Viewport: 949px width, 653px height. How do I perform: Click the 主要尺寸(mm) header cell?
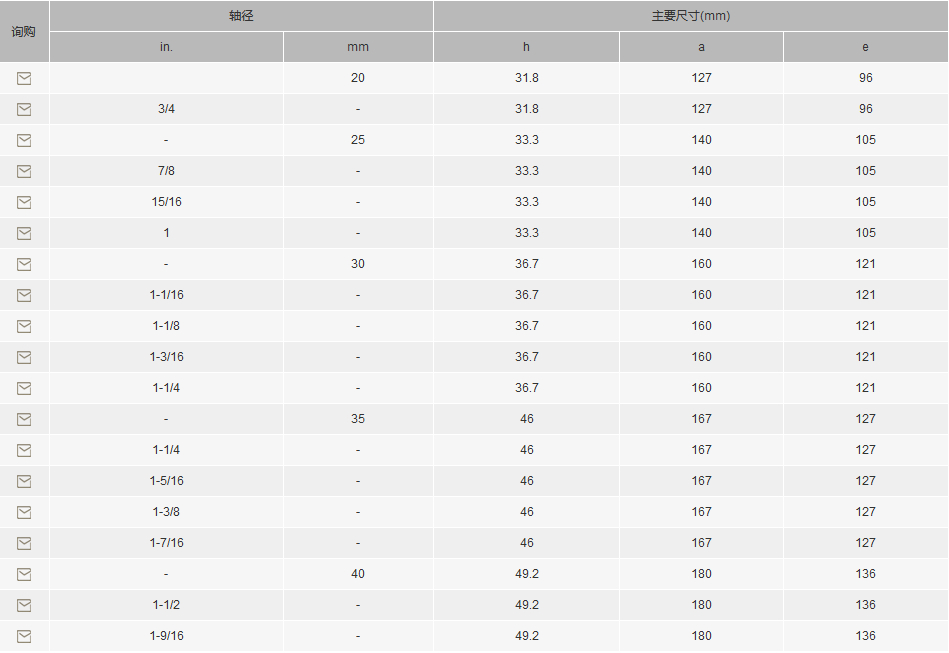pos(690,16)
